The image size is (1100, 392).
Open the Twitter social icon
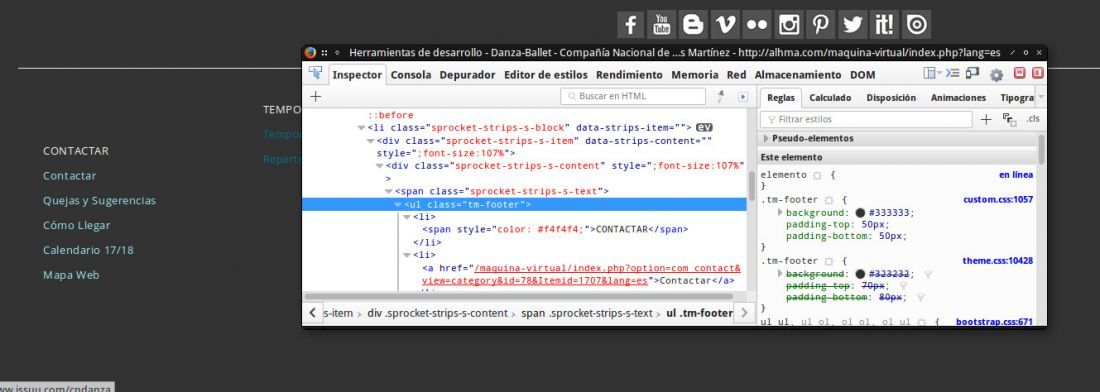coord(852,25)
